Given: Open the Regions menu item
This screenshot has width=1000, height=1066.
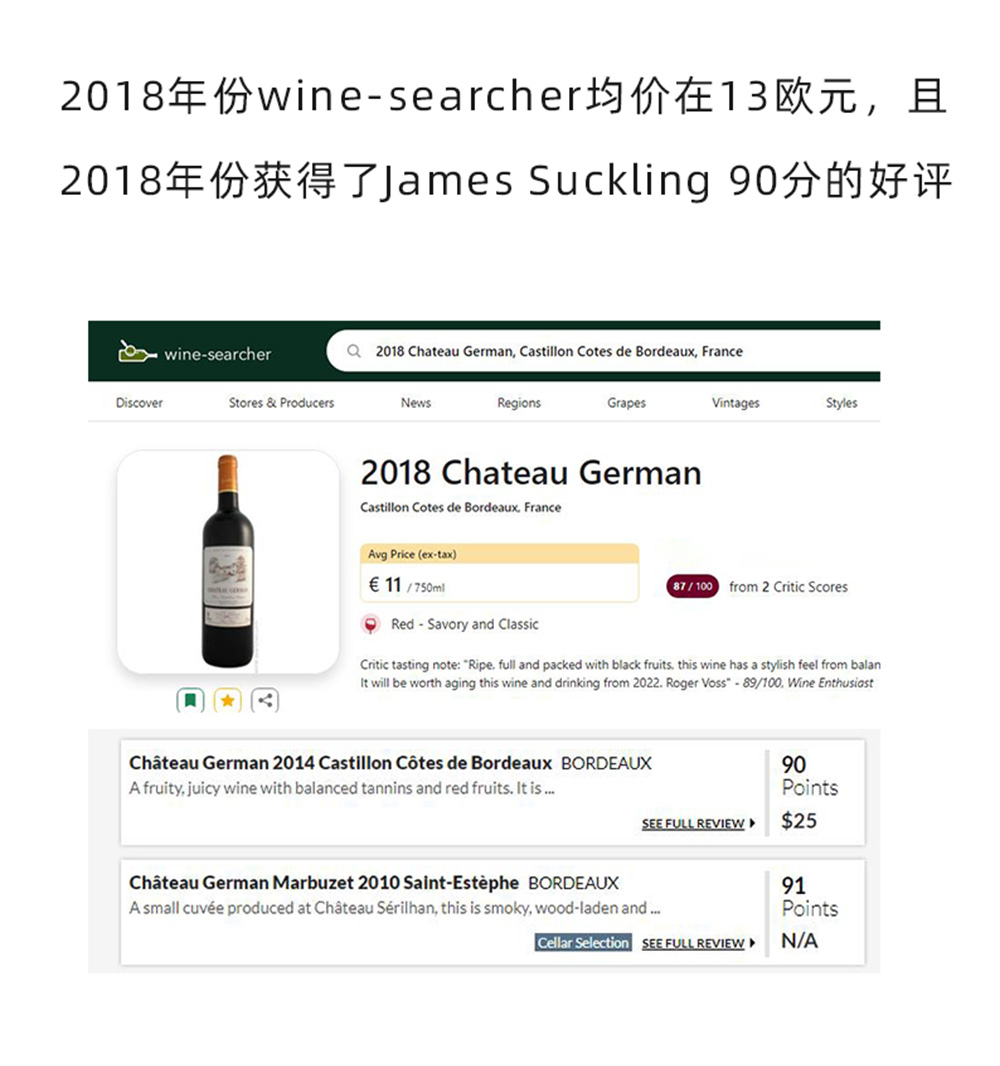Looking at the screenshot, I should [519, 402].
